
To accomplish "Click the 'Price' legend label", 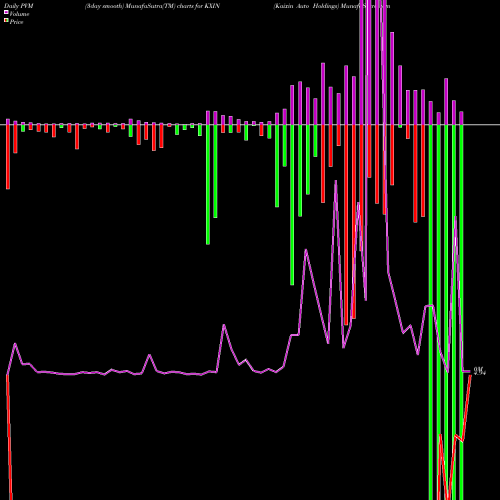I will click(16, 22).
